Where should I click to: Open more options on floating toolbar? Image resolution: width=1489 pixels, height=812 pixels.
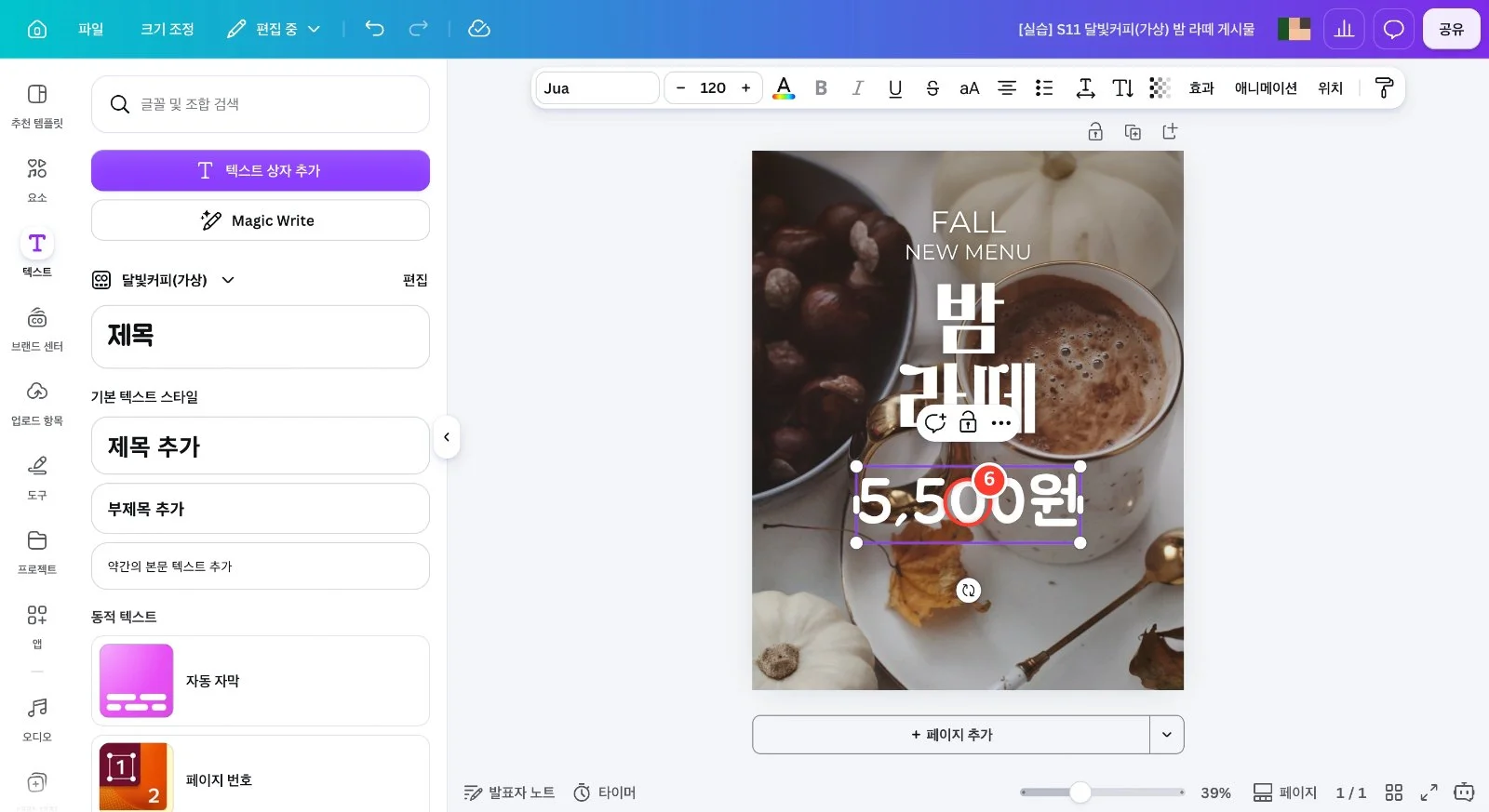[1000, 423]
